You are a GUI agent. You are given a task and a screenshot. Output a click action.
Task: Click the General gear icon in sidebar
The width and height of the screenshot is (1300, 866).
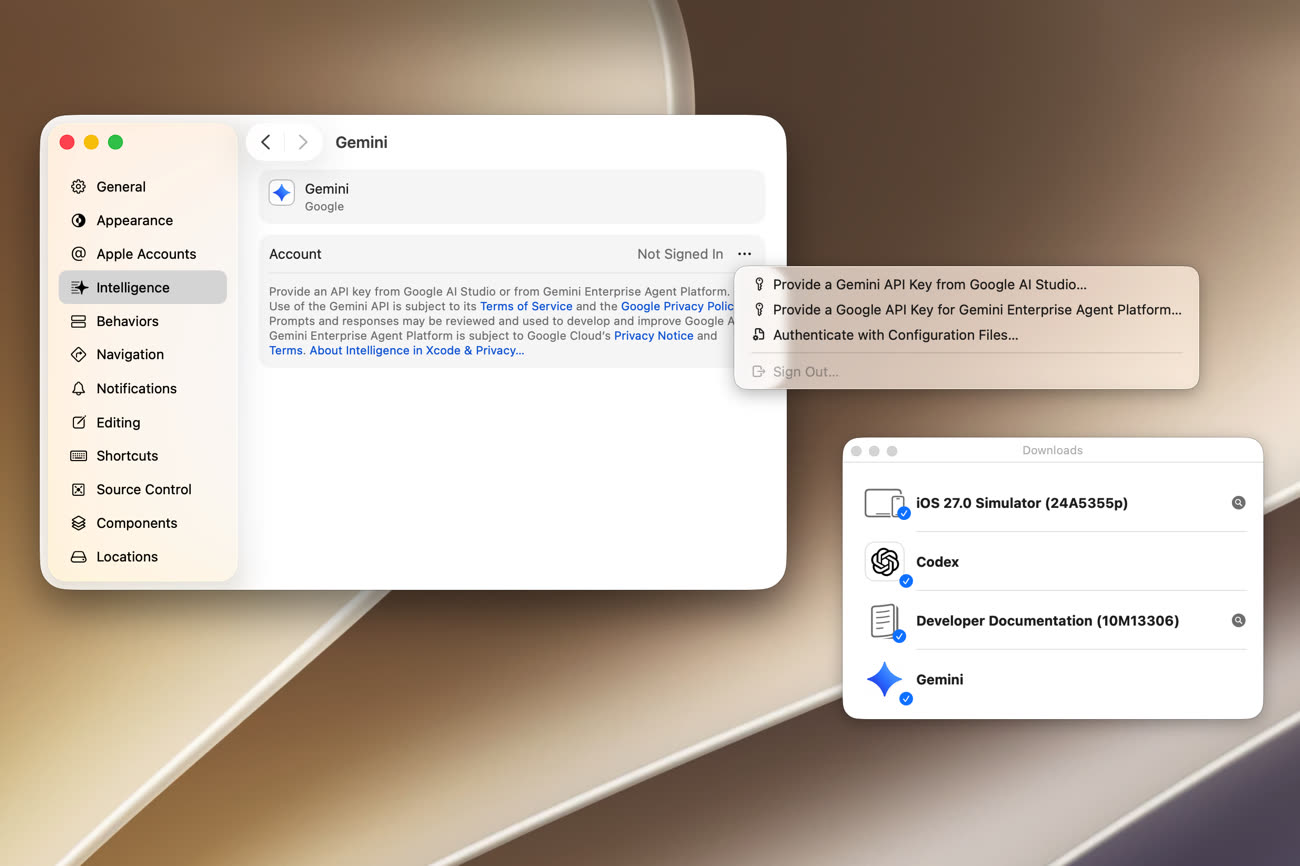(x=78, y=187)
